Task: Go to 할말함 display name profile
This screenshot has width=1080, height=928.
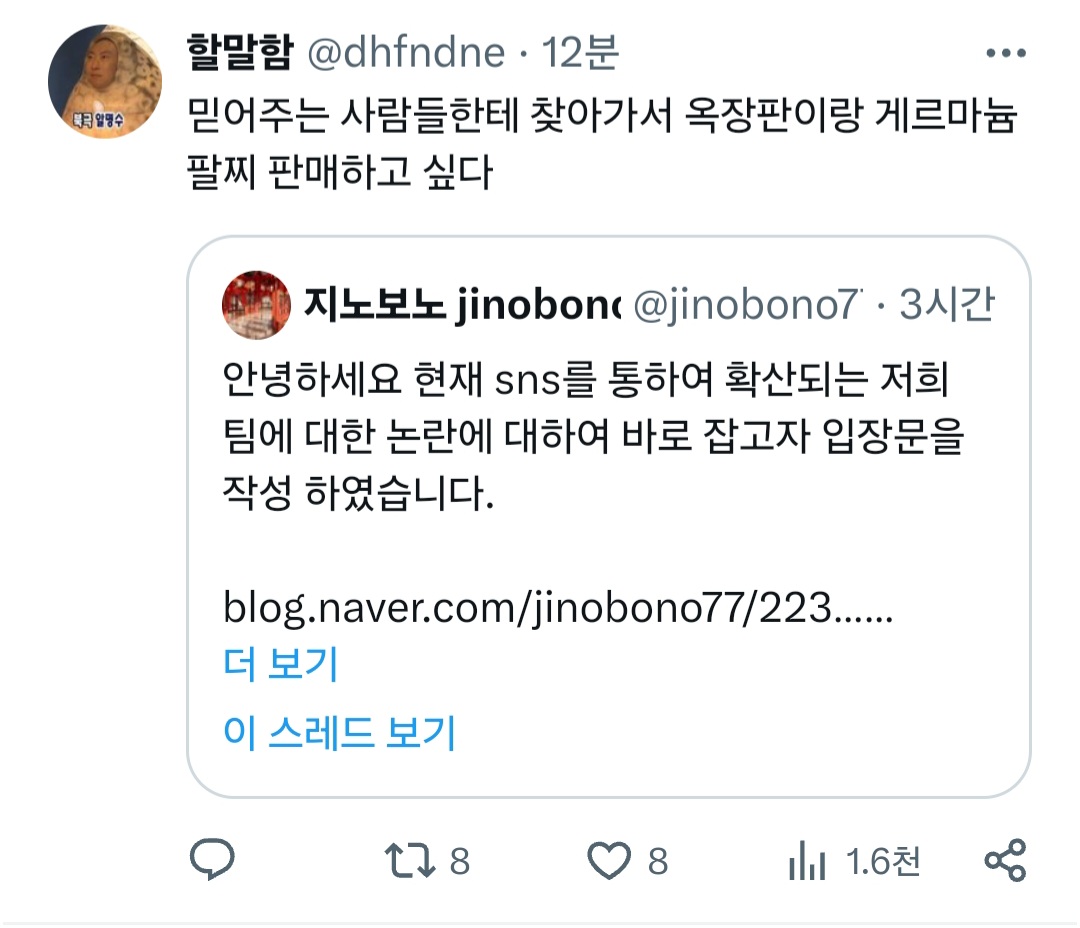Action: pyautogui.click(x=240, y=52)
